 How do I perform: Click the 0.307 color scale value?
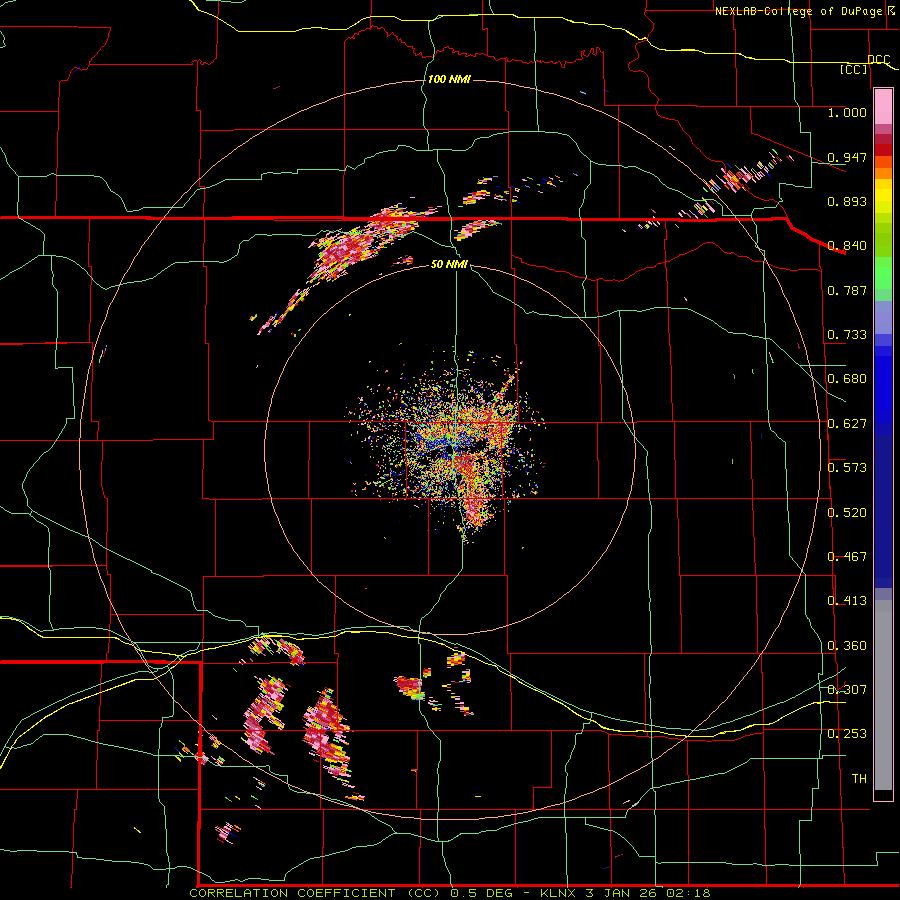847,689
